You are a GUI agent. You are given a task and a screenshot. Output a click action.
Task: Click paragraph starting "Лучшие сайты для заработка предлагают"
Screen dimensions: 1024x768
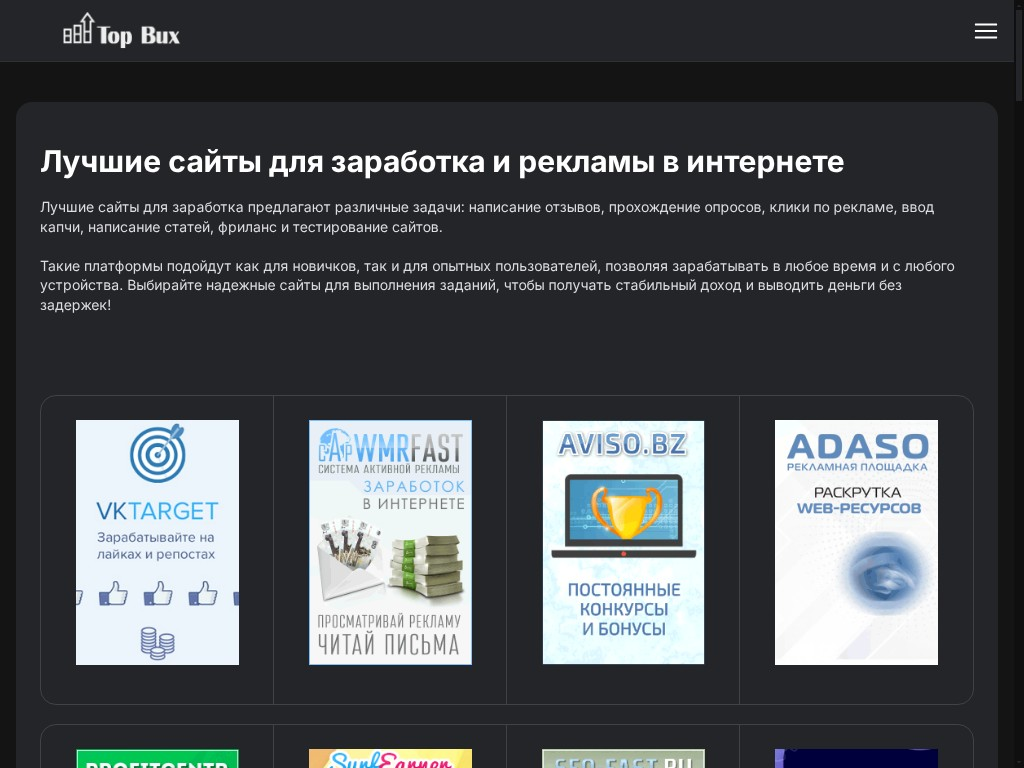tap(487, 217)
